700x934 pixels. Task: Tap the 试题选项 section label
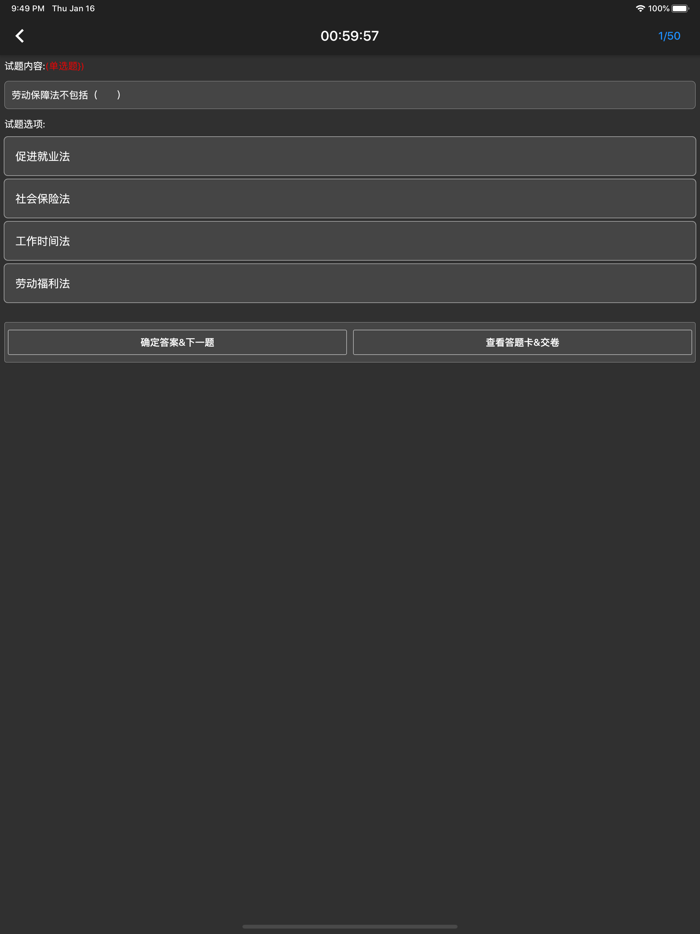tap(25, 124)
